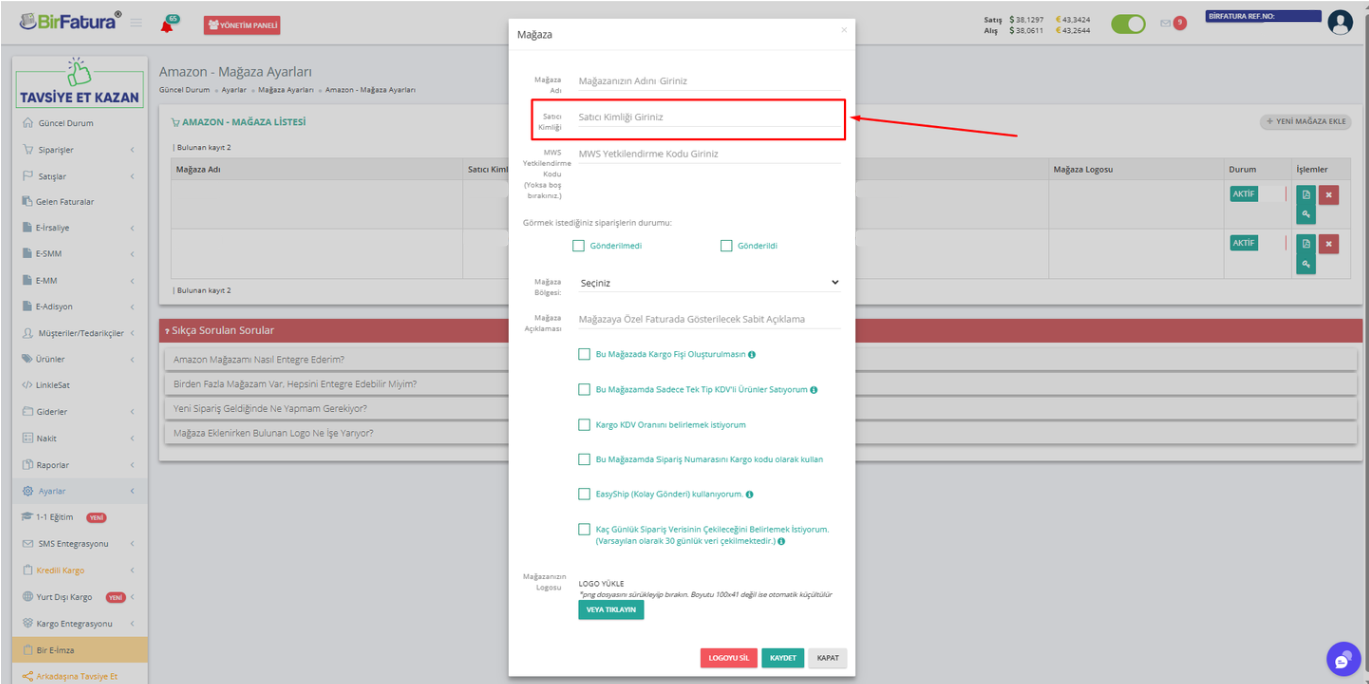Click the Siparişler cart icon in sidebar

tap(28, 150)
